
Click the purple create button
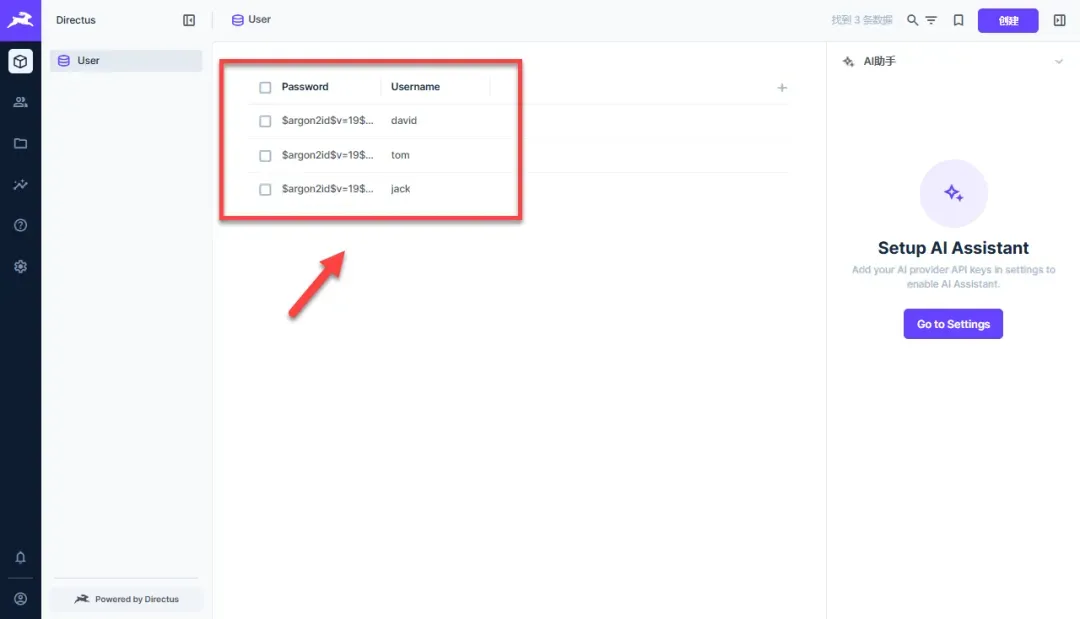coord(1008,20)
